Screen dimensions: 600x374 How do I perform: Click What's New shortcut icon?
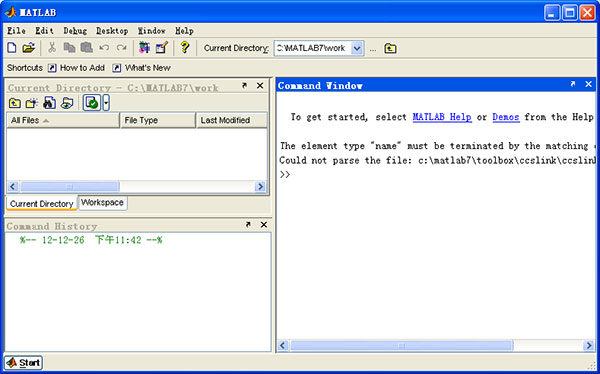pyautogui.click(x=117, y=68)
